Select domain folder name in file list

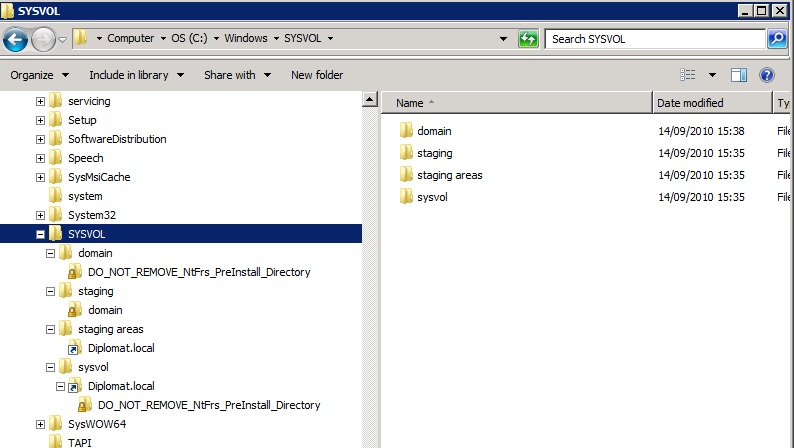click(x=434, y=131)
